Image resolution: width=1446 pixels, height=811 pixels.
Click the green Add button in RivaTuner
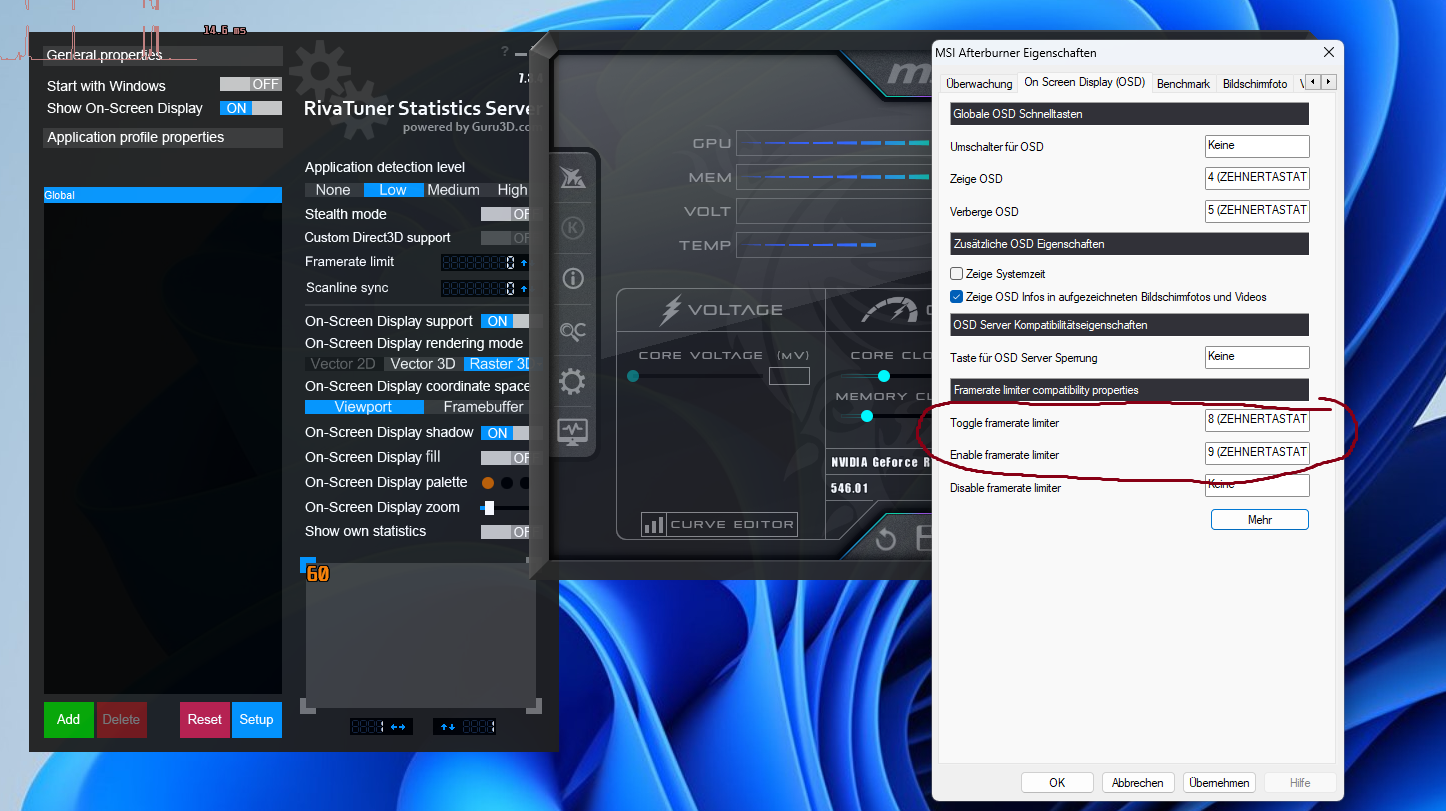(x=68, y=720)
